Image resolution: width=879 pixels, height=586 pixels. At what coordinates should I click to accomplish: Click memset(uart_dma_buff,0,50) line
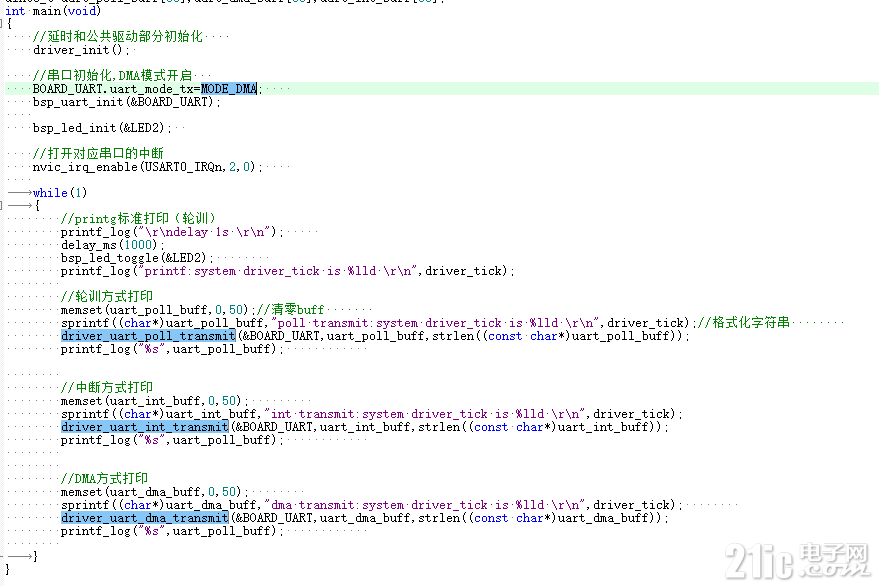click(x=155, y=492)
